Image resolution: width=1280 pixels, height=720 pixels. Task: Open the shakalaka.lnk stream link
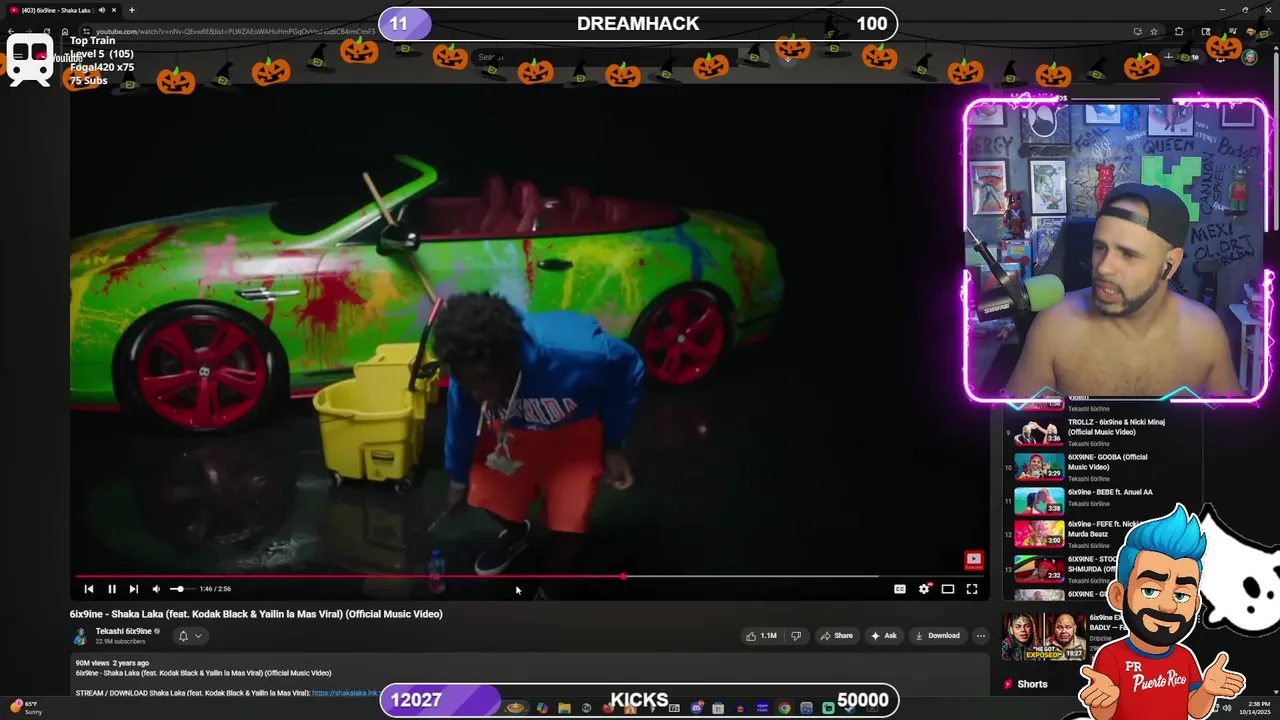click(344, 693)
